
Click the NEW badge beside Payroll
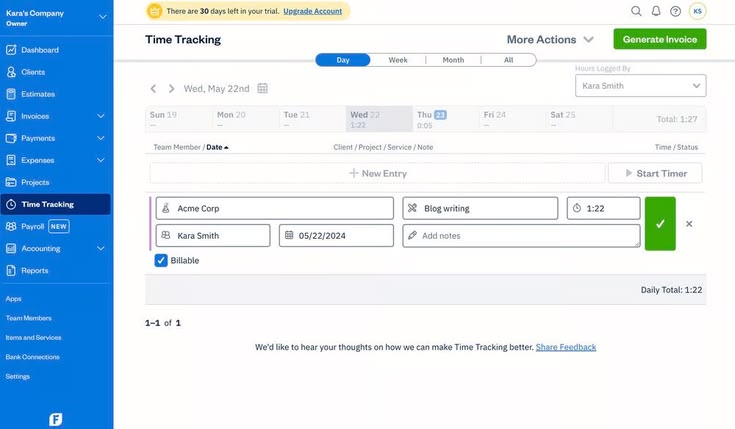click(59, 226)
